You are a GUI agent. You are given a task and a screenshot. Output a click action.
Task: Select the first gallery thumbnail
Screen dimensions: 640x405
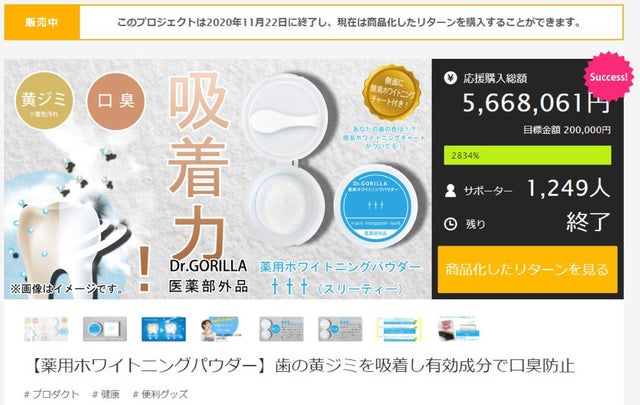pos(46,329)
